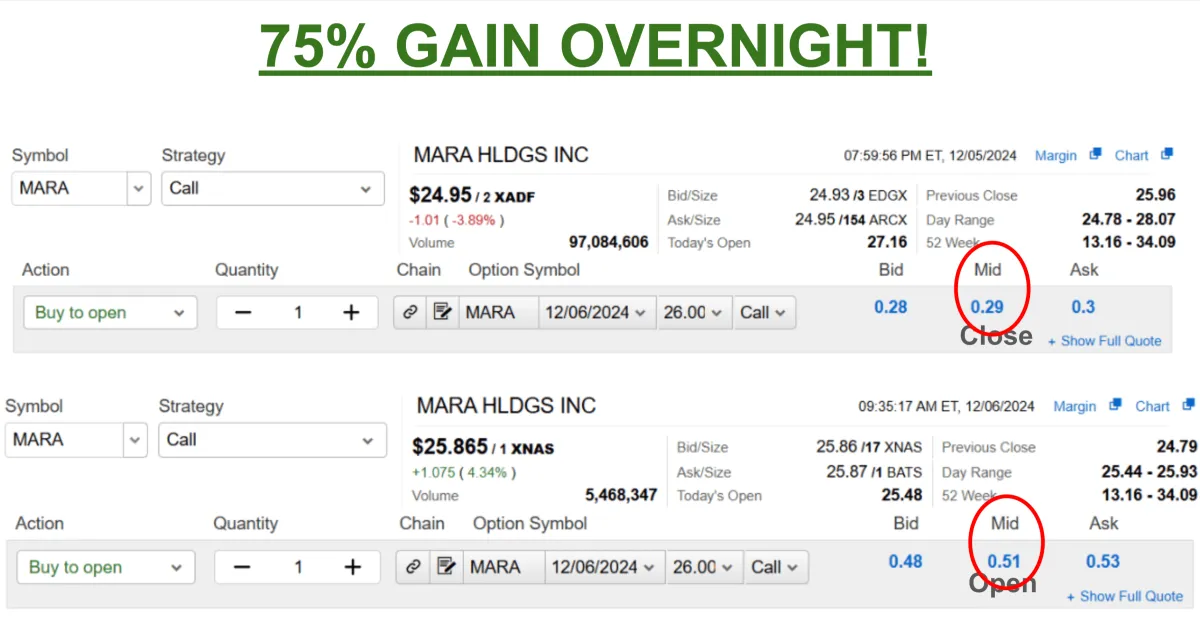This screenshot has height=618, width=1200.
Task: Decrease quantity with minus in top row
Action: click(243, 313)
